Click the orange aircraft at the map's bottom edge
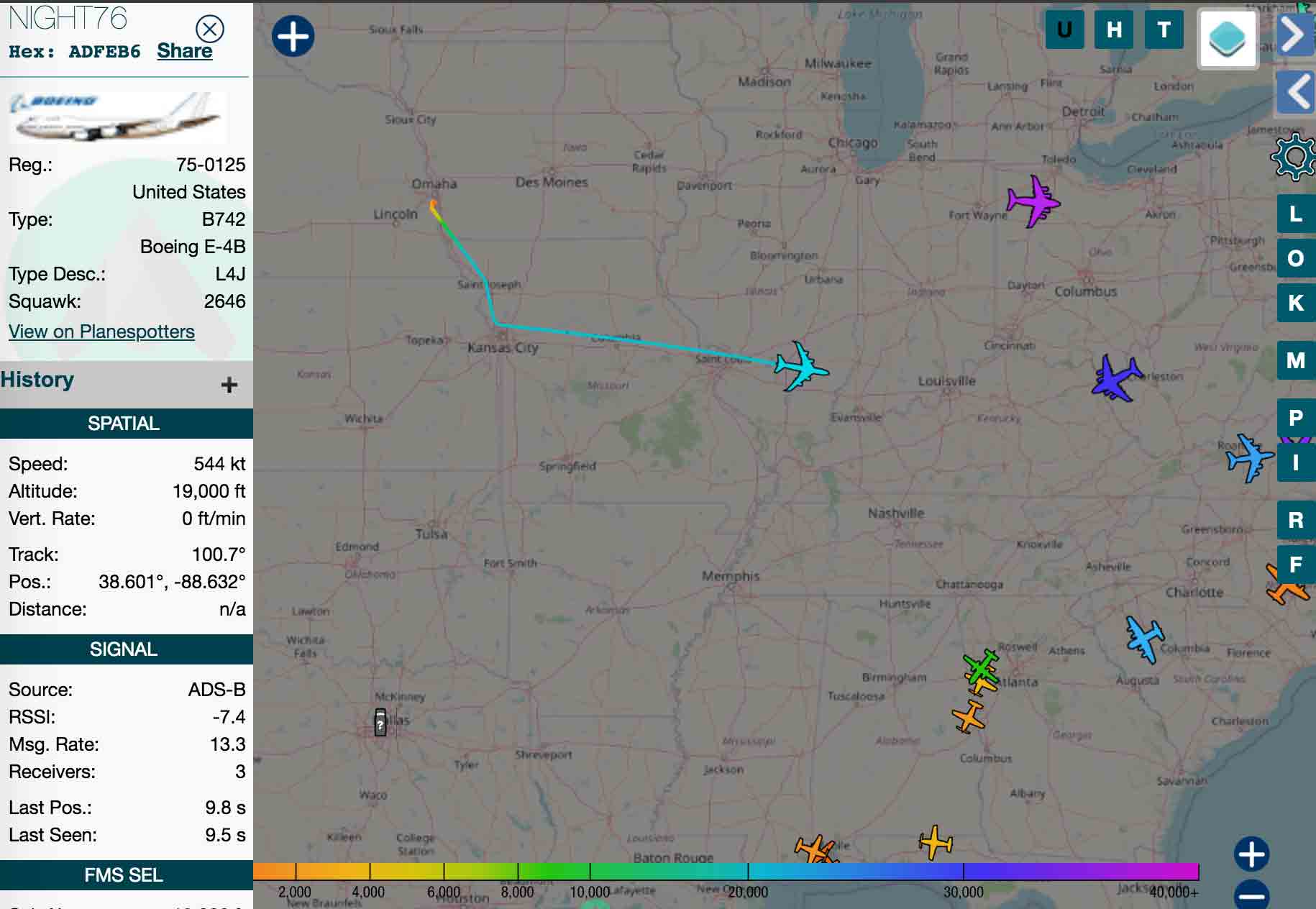This screenshot has height=909, width=1316. [816, 849]
